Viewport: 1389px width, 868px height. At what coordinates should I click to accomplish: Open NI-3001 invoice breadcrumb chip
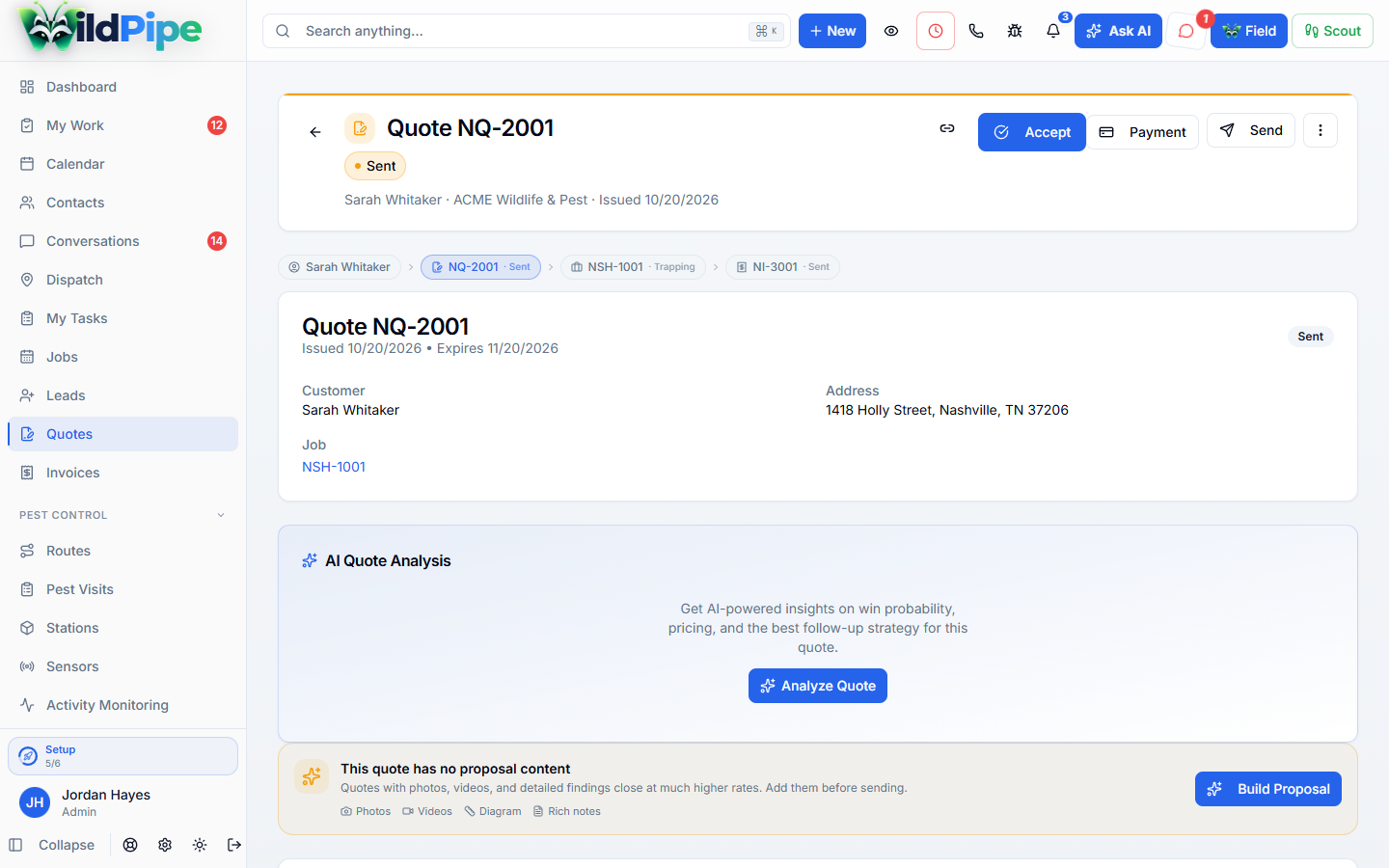(x=782, y=267)
